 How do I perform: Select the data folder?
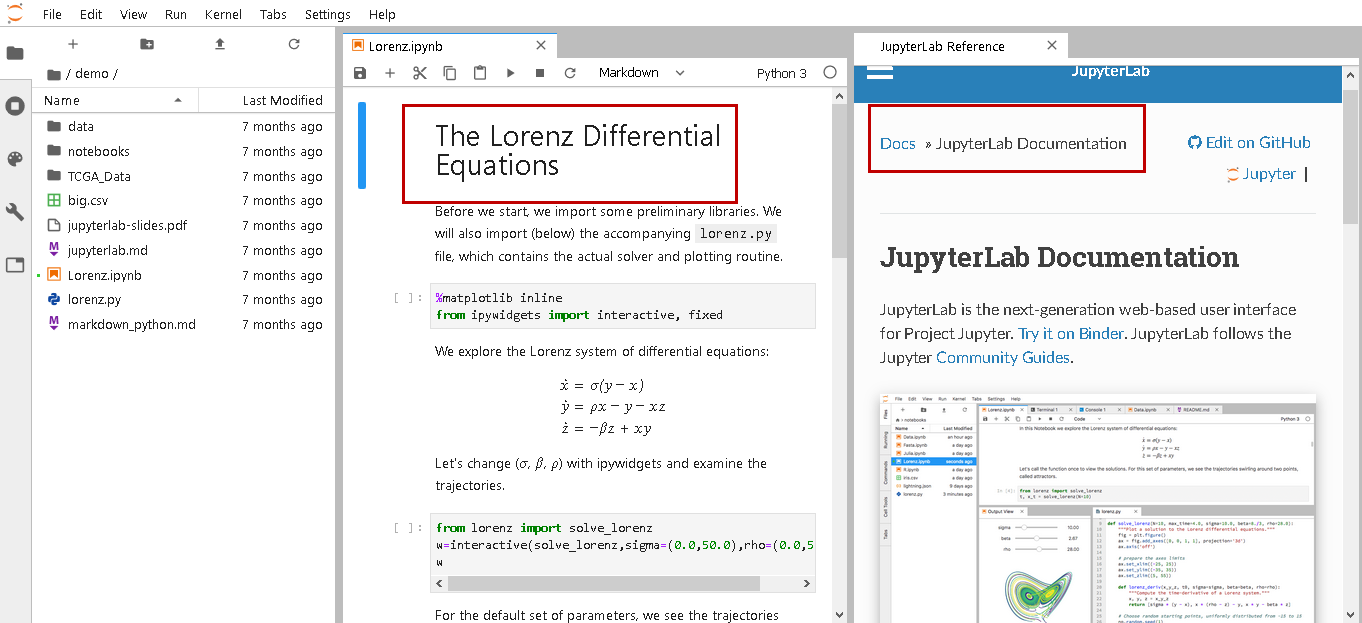[183, 127]
